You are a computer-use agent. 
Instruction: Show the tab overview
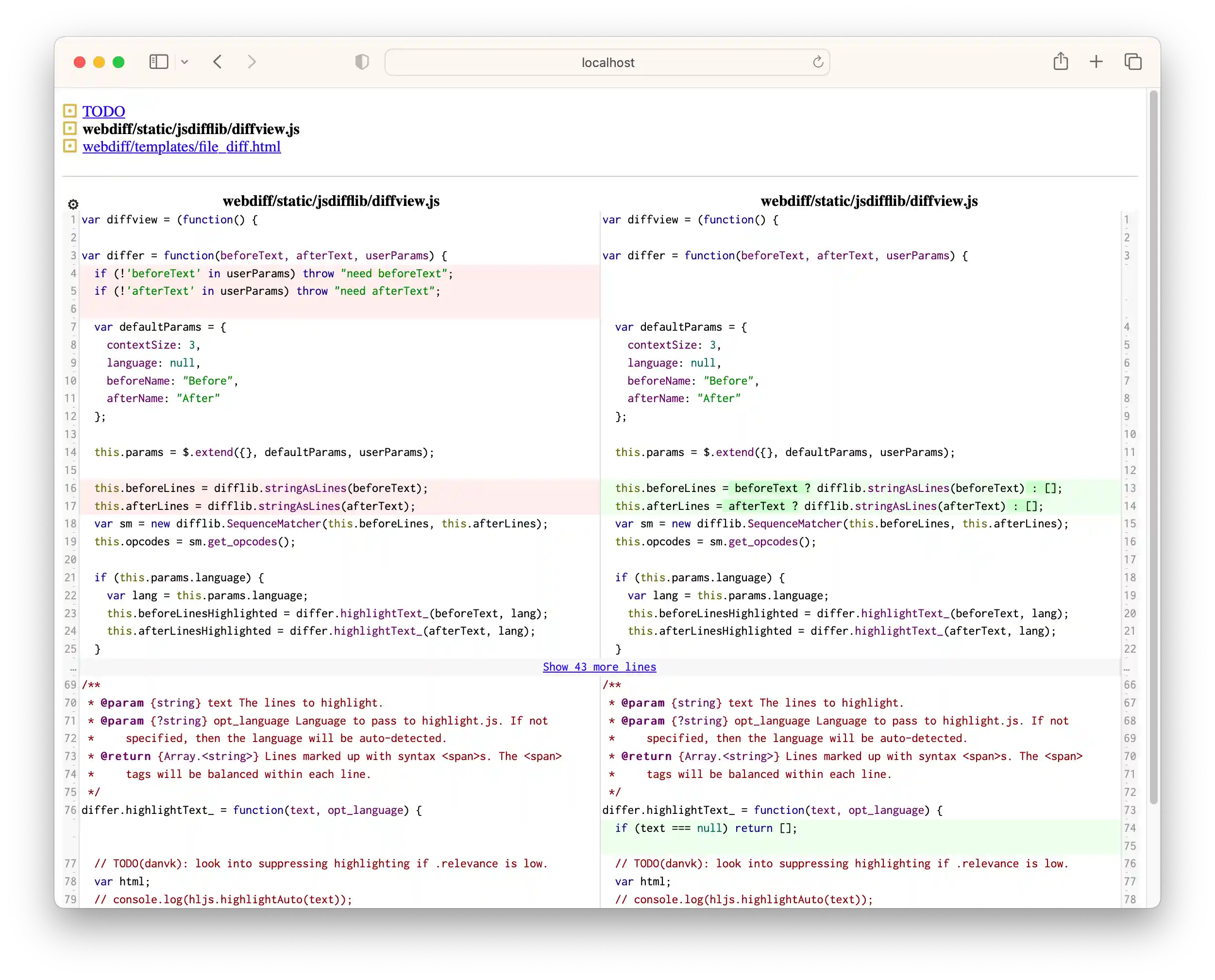(1132, 61)
